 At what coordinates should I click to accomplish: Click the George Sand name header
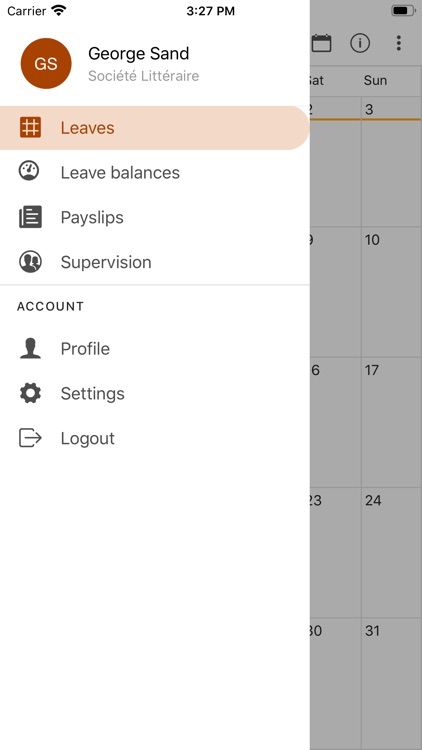[x=139, y=53]
